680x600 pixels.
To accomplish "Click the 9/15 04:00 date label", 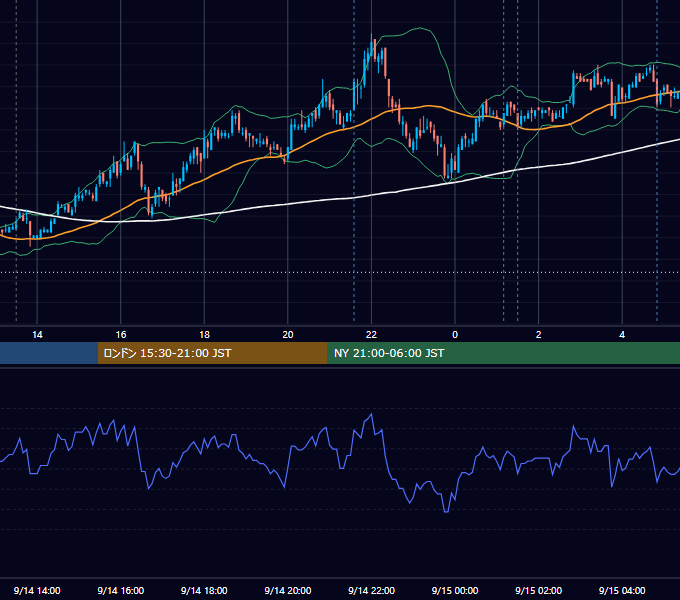I will (x=622, y=590).
